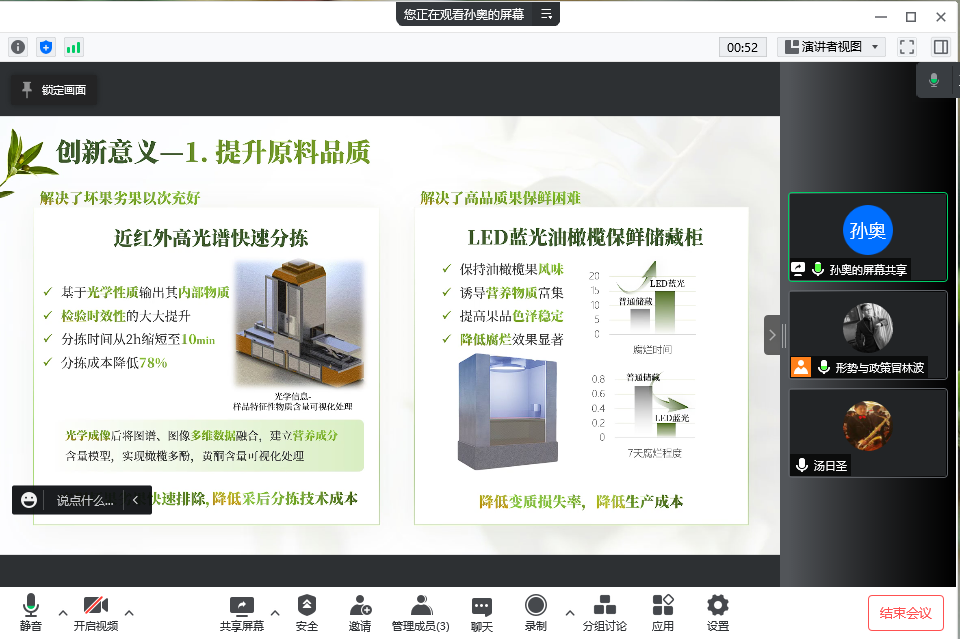Open the 邀请 invite icon
The width and height of the screenshot is (960, 639).
(360, 612)
